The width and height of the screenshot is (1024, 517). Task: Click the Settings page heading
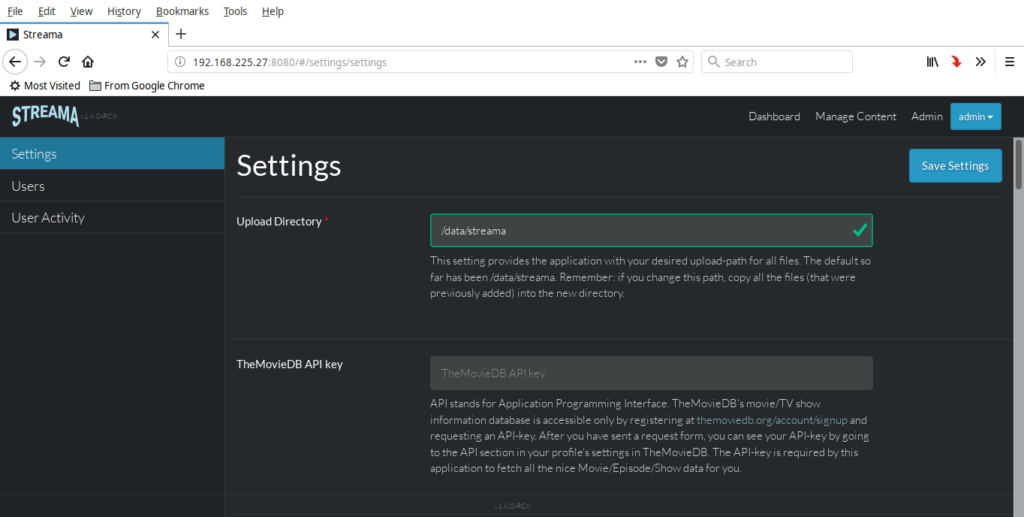(x=289, y=166)
